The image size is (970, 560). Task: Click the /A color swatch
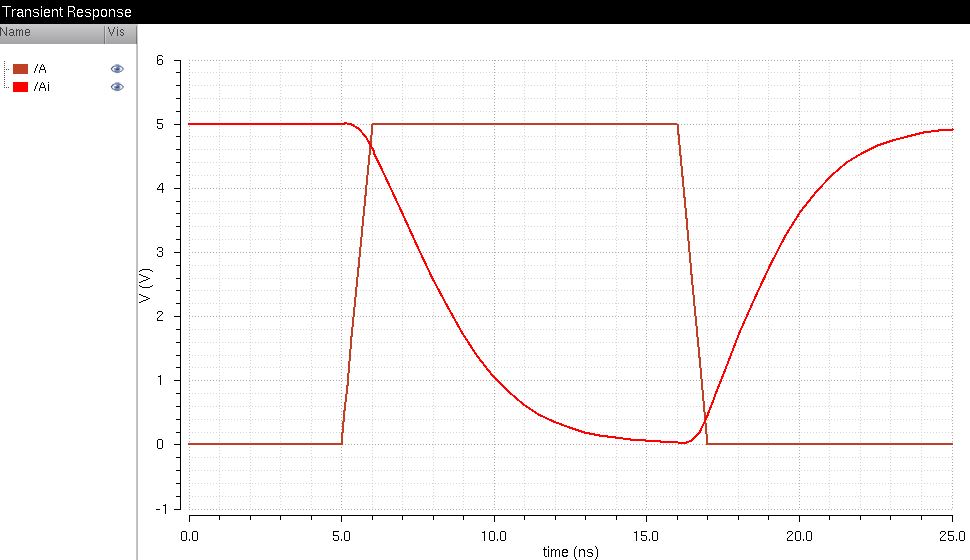click(20, 69)
